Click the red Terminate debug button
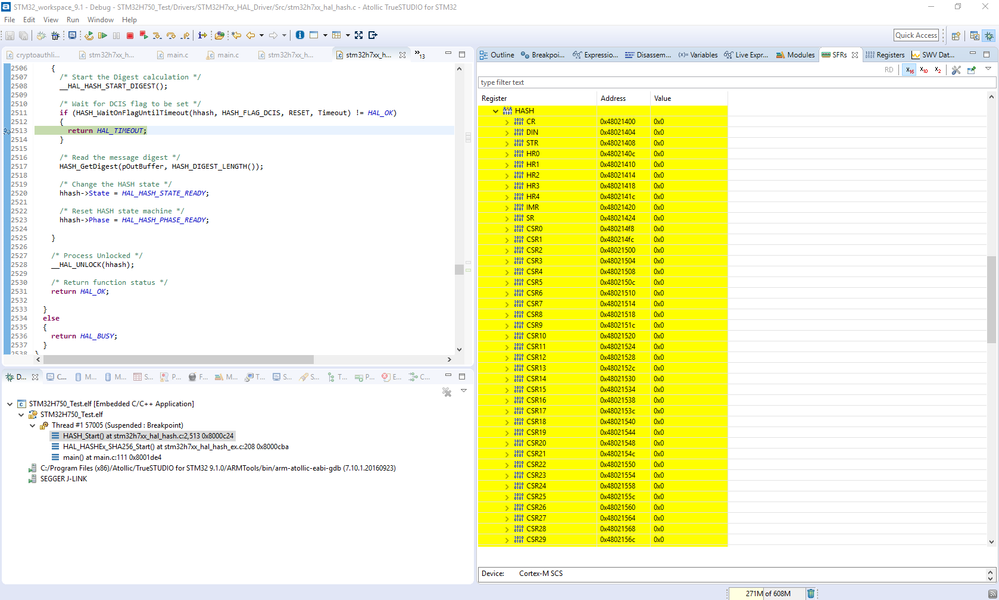The image size is (999, 600). point(130,36)
